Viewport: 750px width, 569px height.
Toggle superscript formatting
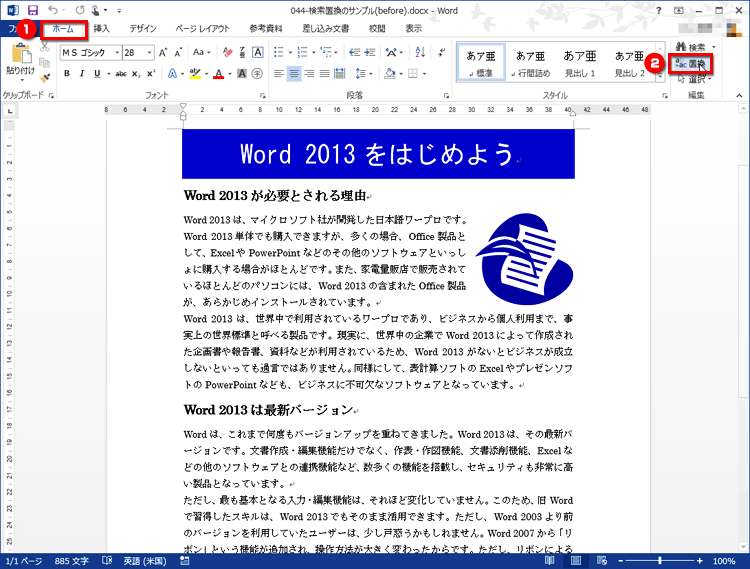tap(151, 74)
